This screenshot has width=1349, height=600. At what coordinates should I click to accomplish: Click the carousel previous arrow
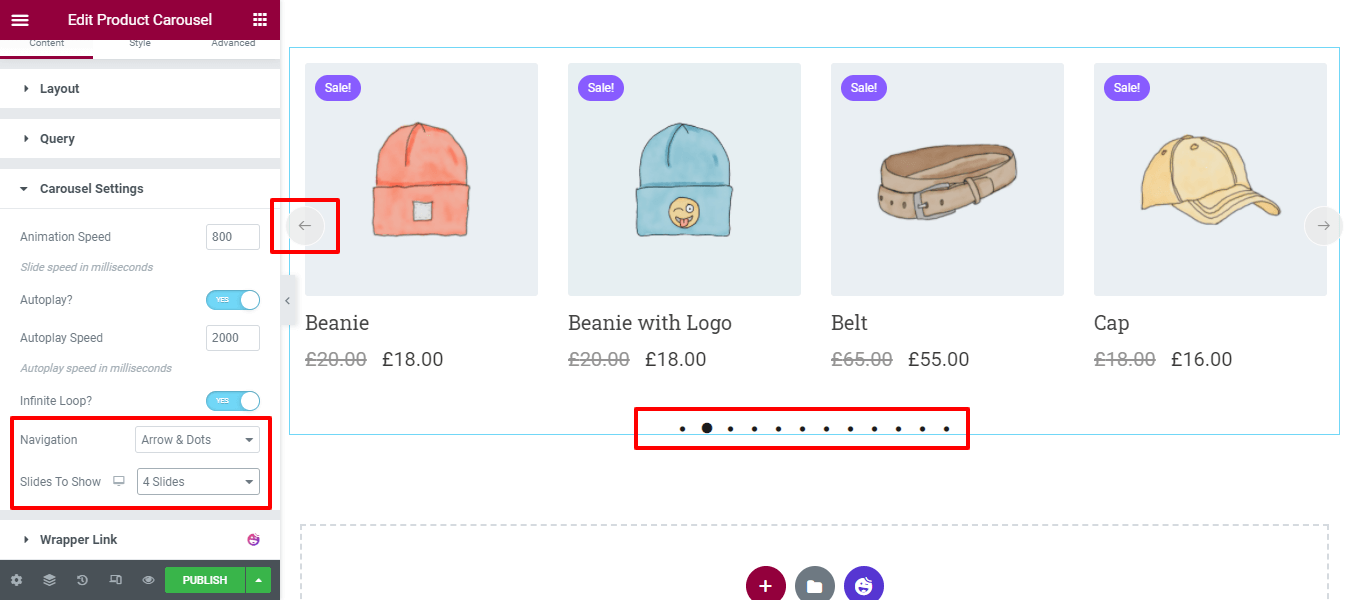(x=305, y=226)
